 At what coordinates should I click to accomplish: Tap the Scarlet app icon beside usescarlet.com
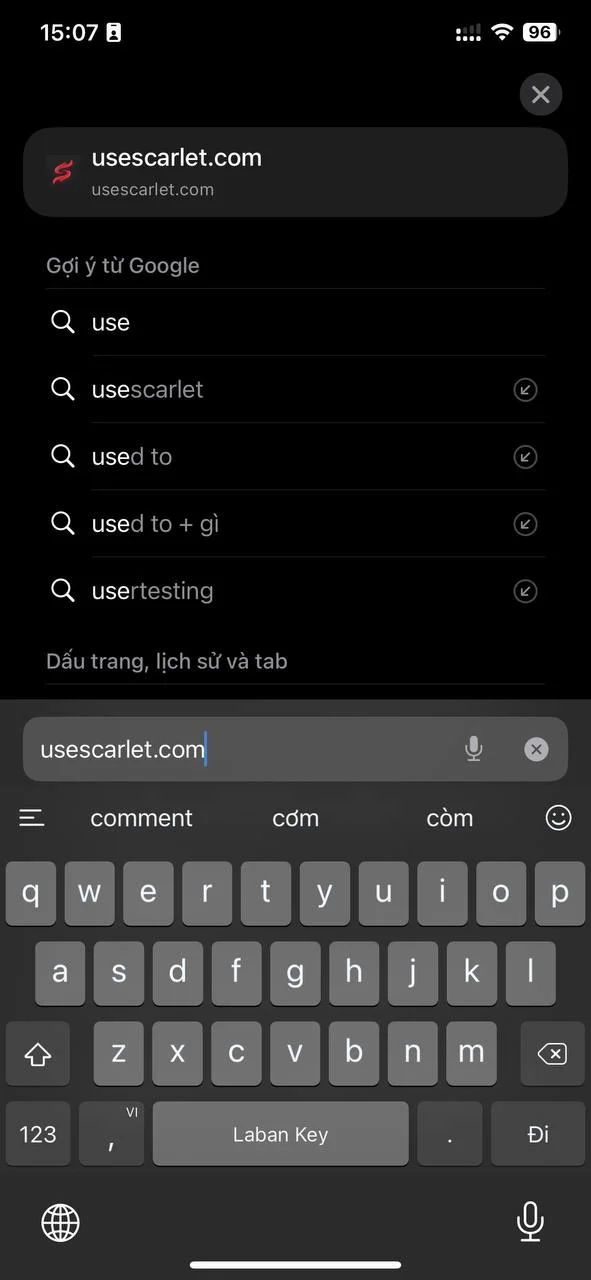62,171
